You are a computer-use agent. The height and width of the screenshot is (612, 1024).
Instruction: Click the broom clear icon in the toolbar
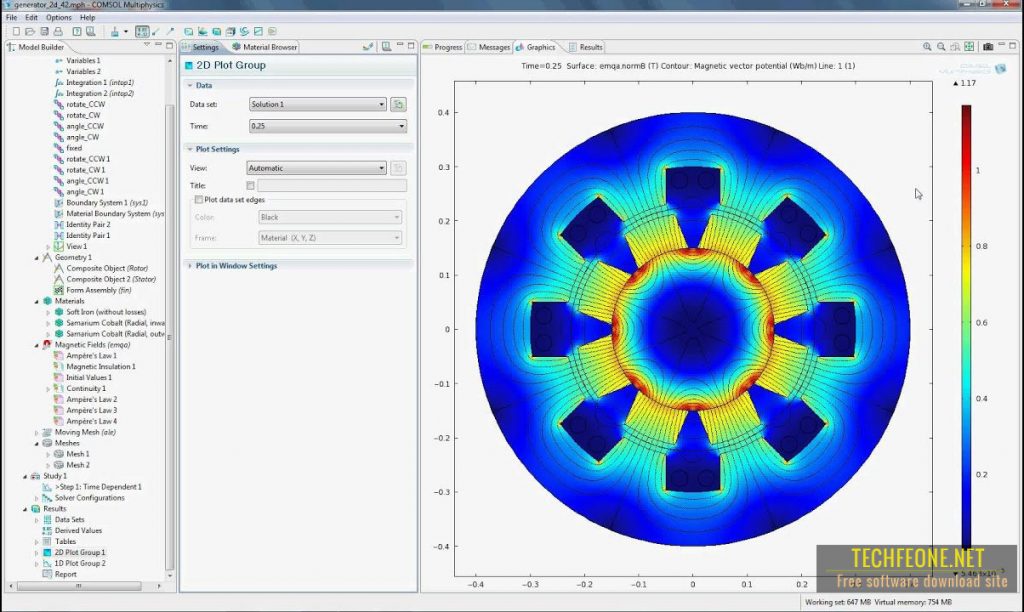coord(114,31)
